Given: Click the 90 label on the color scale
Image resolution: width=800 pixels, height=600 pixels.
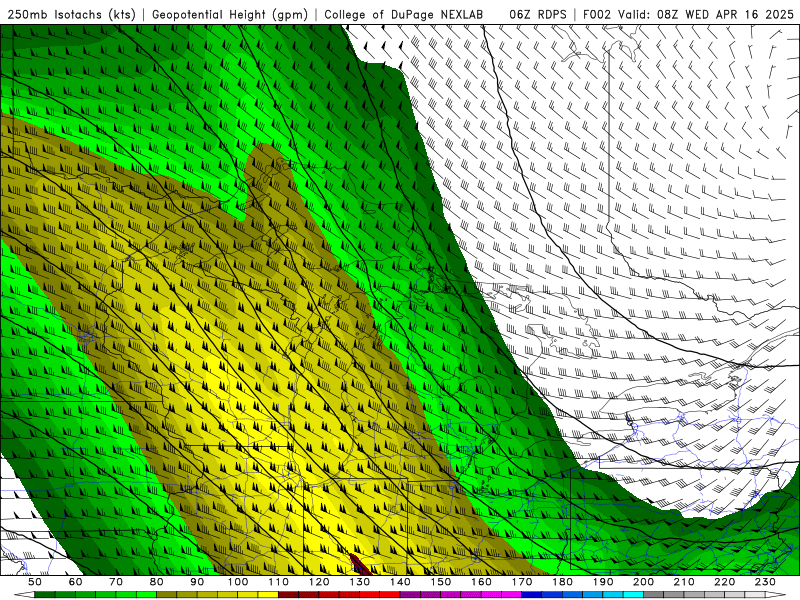Looking at the screenshot, I should [197, 582].
